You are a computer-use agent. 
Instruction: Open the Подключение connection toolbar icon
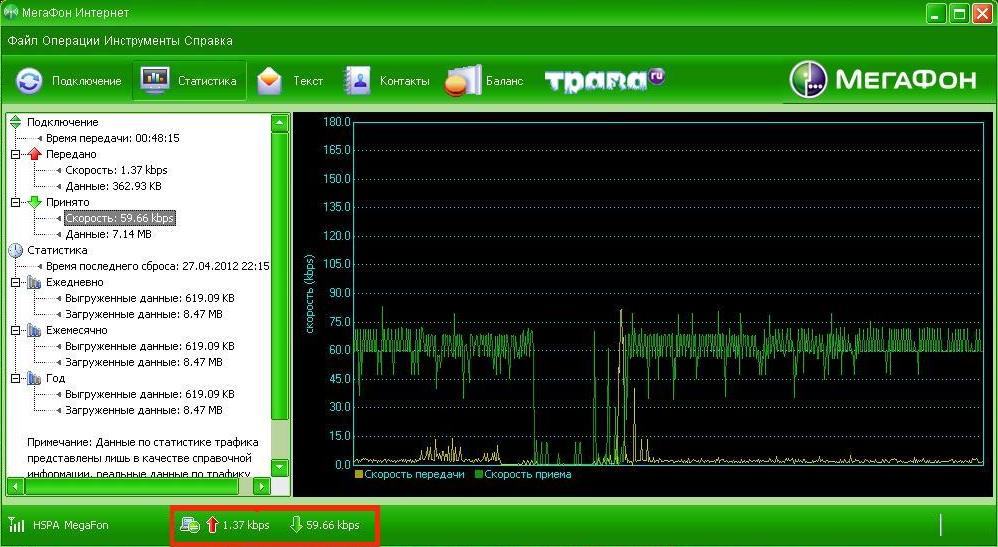click(30, 81)
